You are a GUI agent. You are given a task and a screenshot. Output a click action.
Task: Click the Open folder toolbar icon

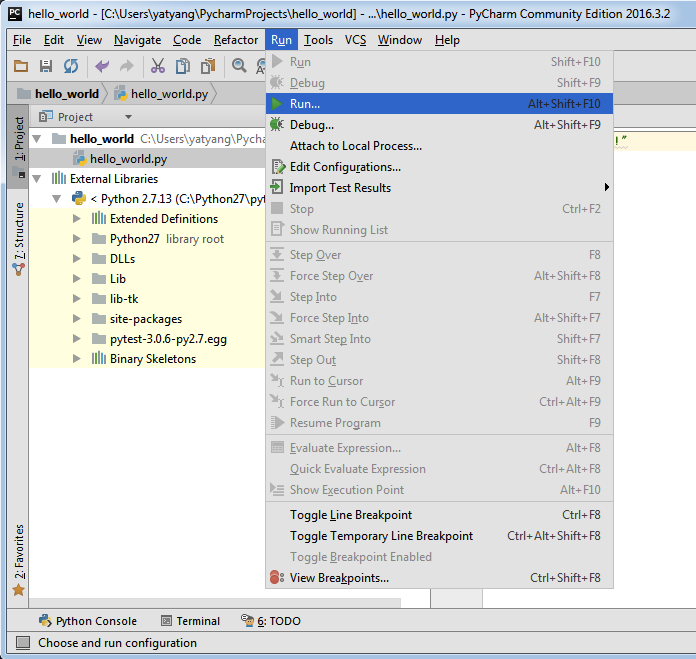pos(21,67)
